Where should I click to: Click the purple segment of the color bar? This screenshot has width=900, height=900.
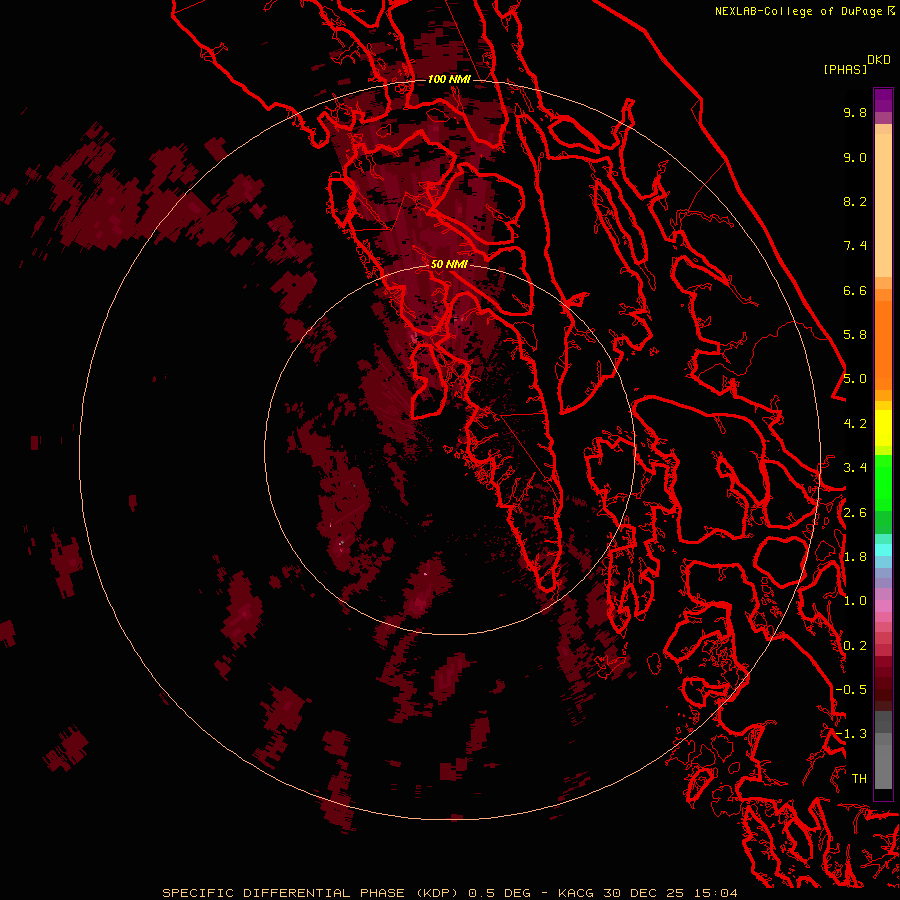[883, 100]
